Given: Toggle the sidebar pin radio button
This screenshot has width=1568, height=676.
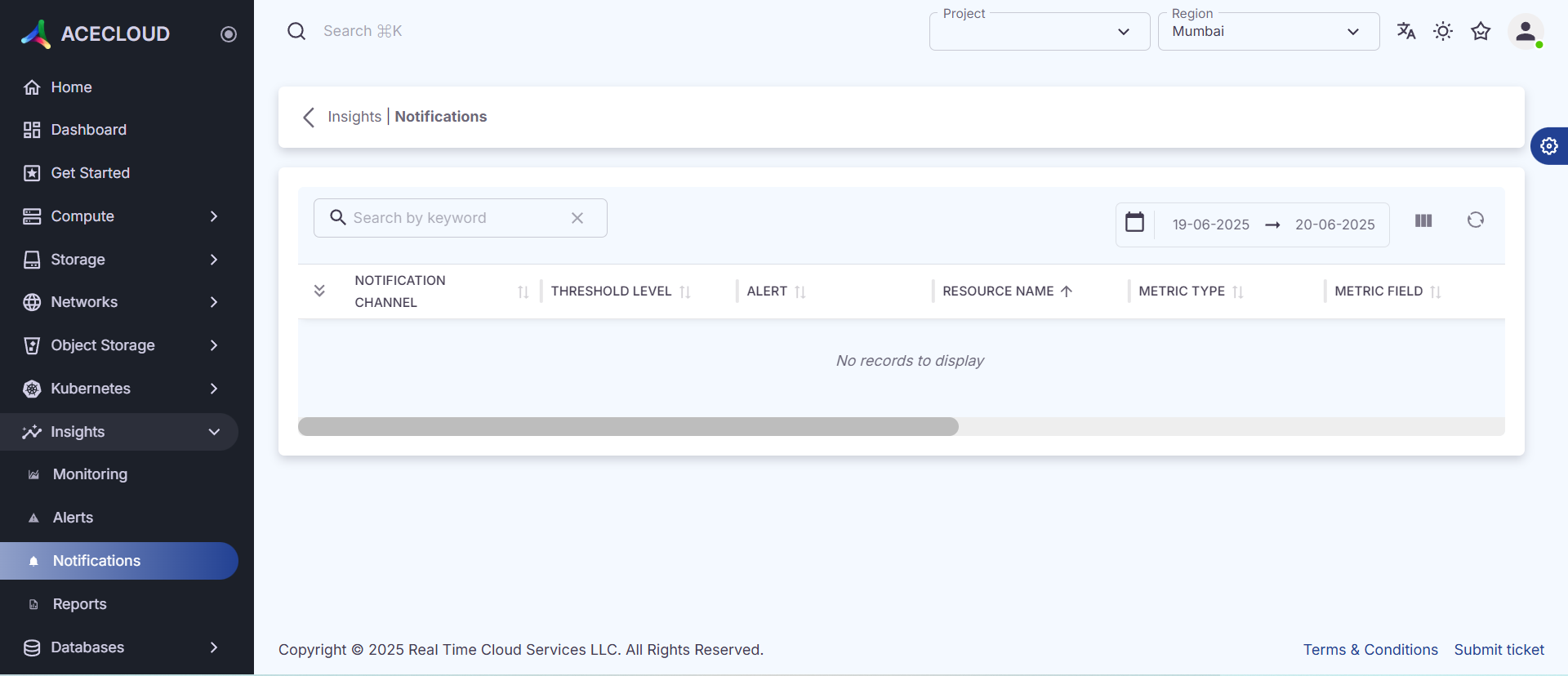Looking at the screenshot, I should 229,34.
